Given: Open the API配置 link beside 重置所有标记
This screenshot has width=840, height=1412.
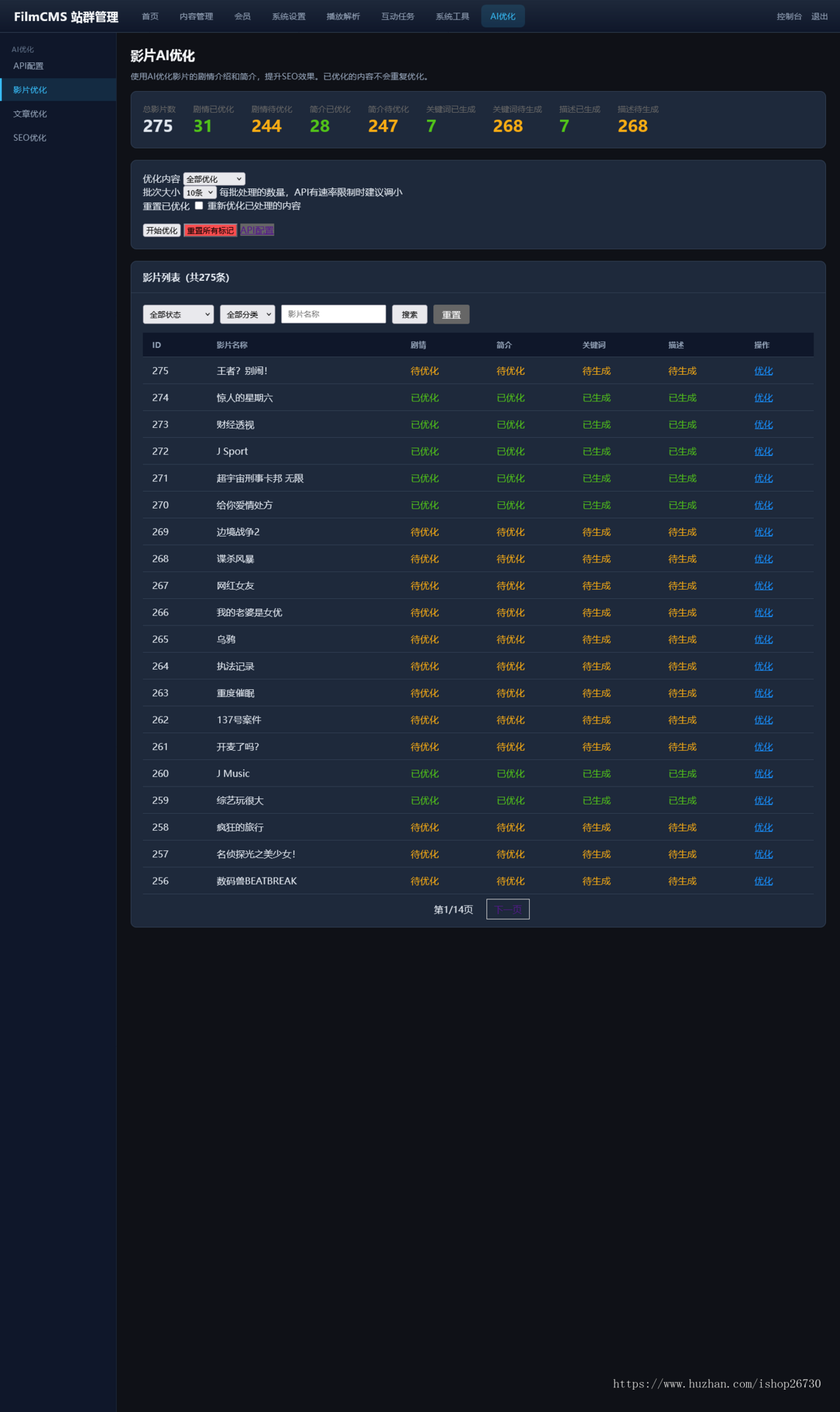Looking at the screenshot, I should (257, 230).
